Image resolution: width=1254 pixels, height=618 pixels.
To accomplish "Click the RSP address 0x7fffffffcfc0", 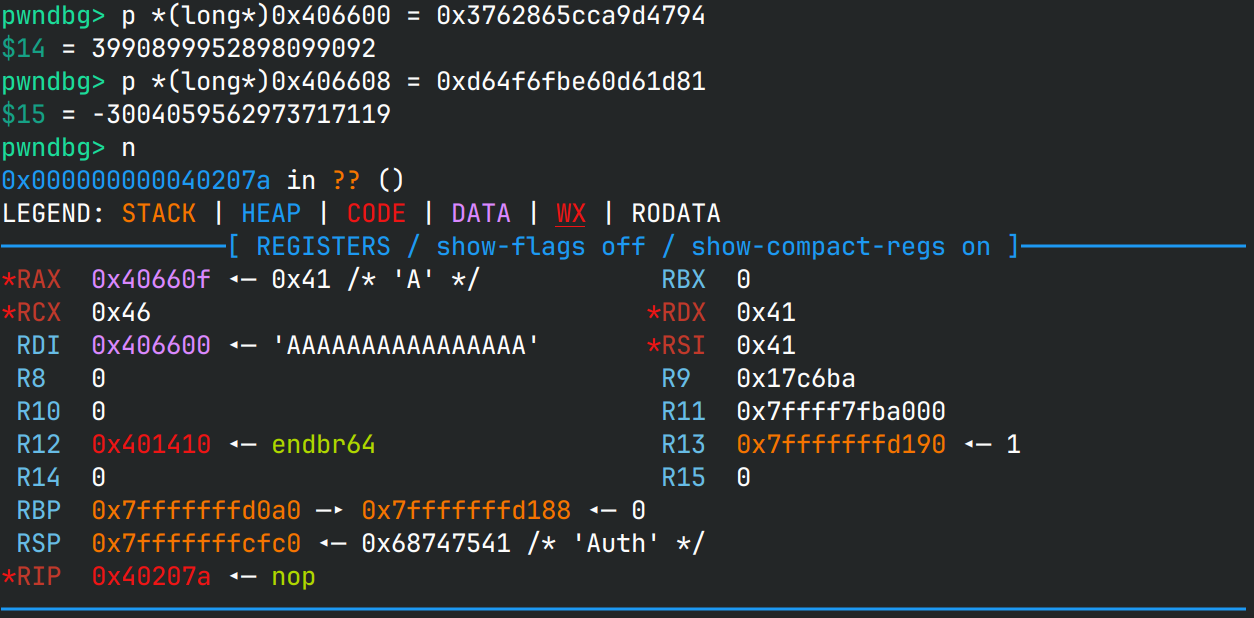I will pos(196,543).
